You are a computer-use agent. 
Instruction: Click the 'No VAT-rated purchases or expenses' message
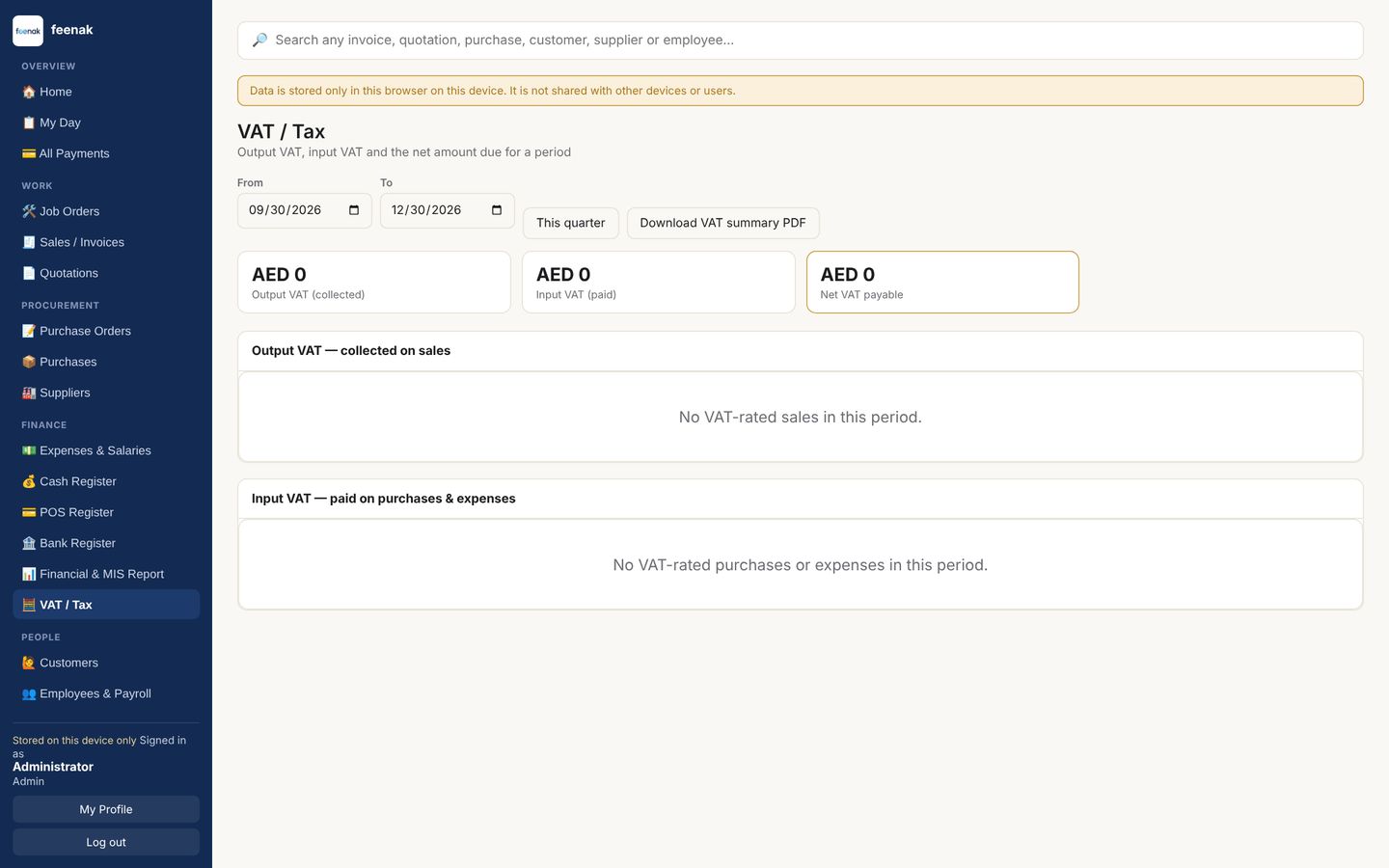[801, 565]
